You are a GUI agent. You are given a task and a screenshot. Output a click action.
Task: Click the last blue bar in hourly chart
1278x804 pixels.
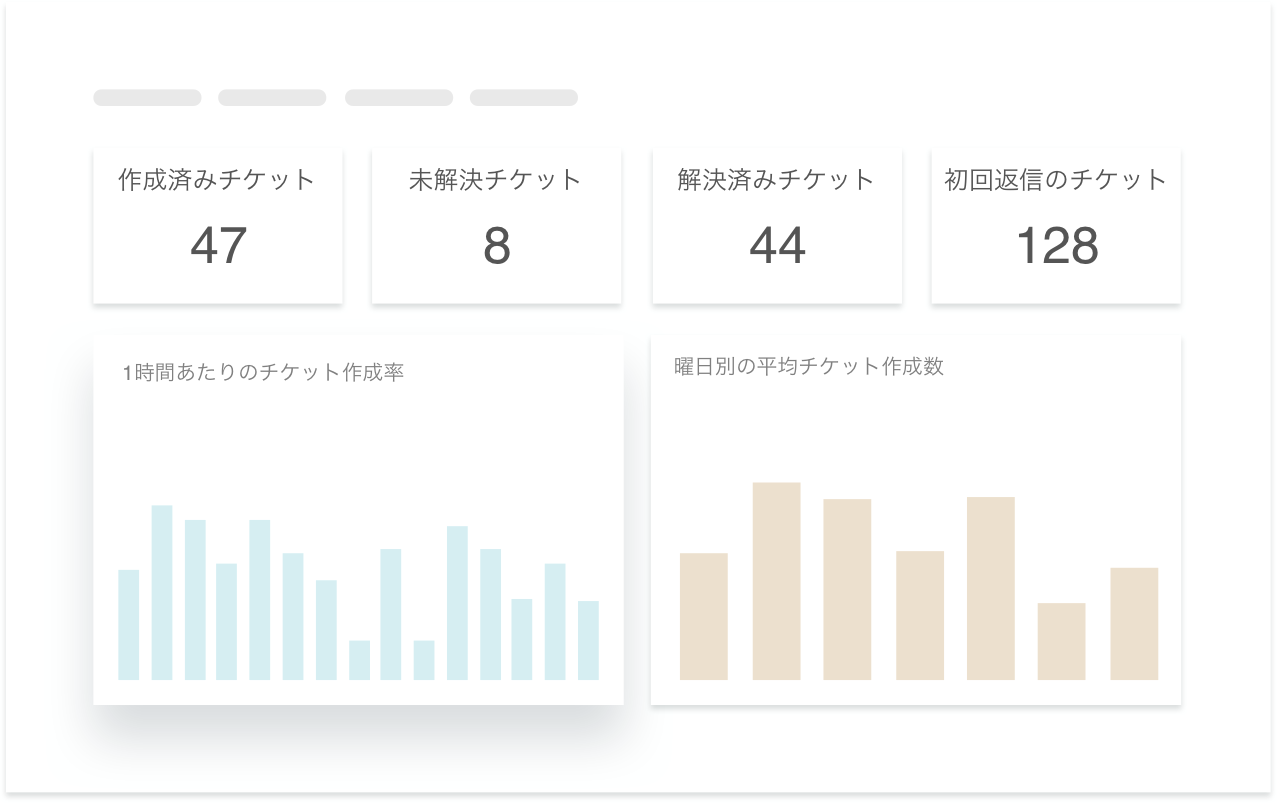(588, 640)
